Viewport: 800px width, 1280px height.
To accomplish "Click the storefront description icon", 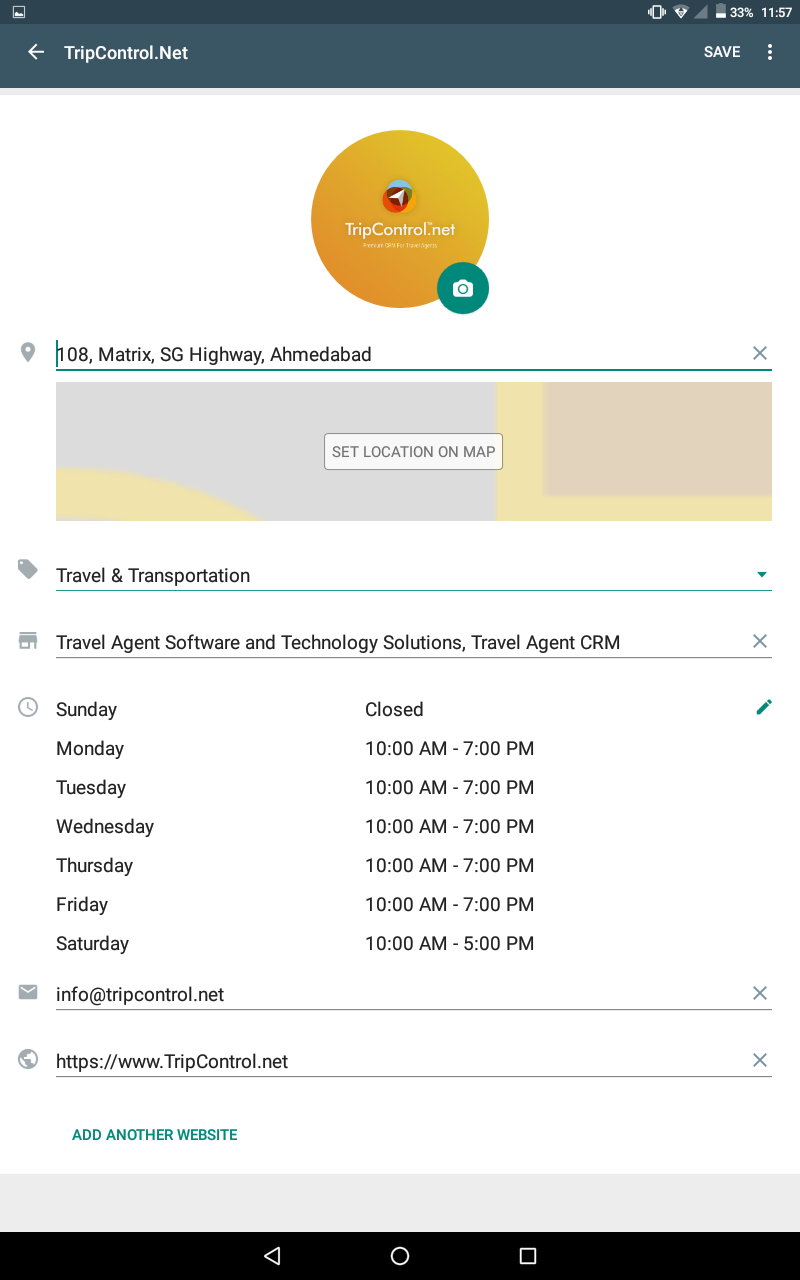I will (28, 641).
